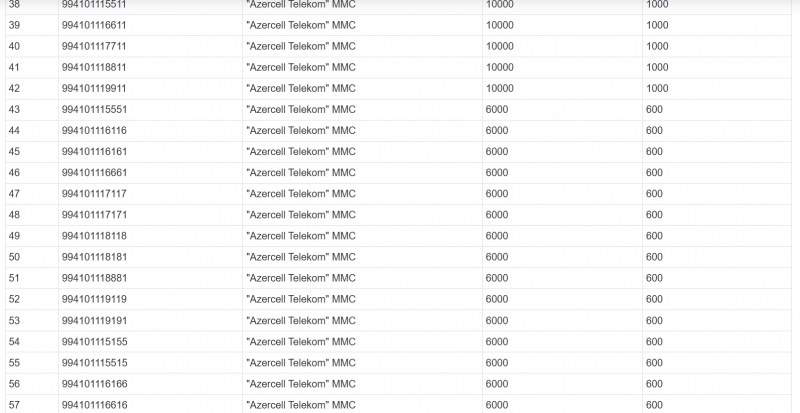Image resolution: width=800 pixels, height=413 pixels.
Task: Select the 10000 value in row 40
Action: pyautogui.click(x=499, y=46)
